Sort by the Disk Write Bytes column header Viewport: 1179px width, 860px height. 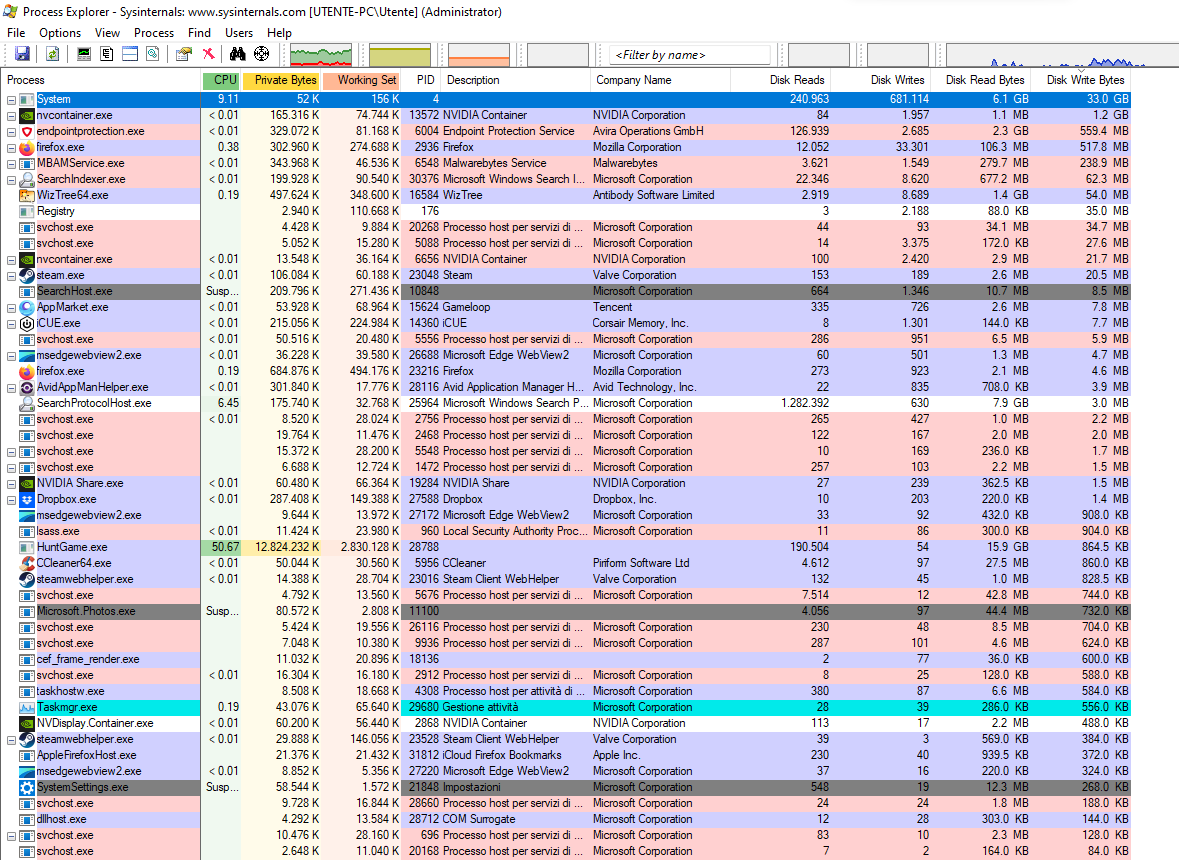pos(1081,80)
